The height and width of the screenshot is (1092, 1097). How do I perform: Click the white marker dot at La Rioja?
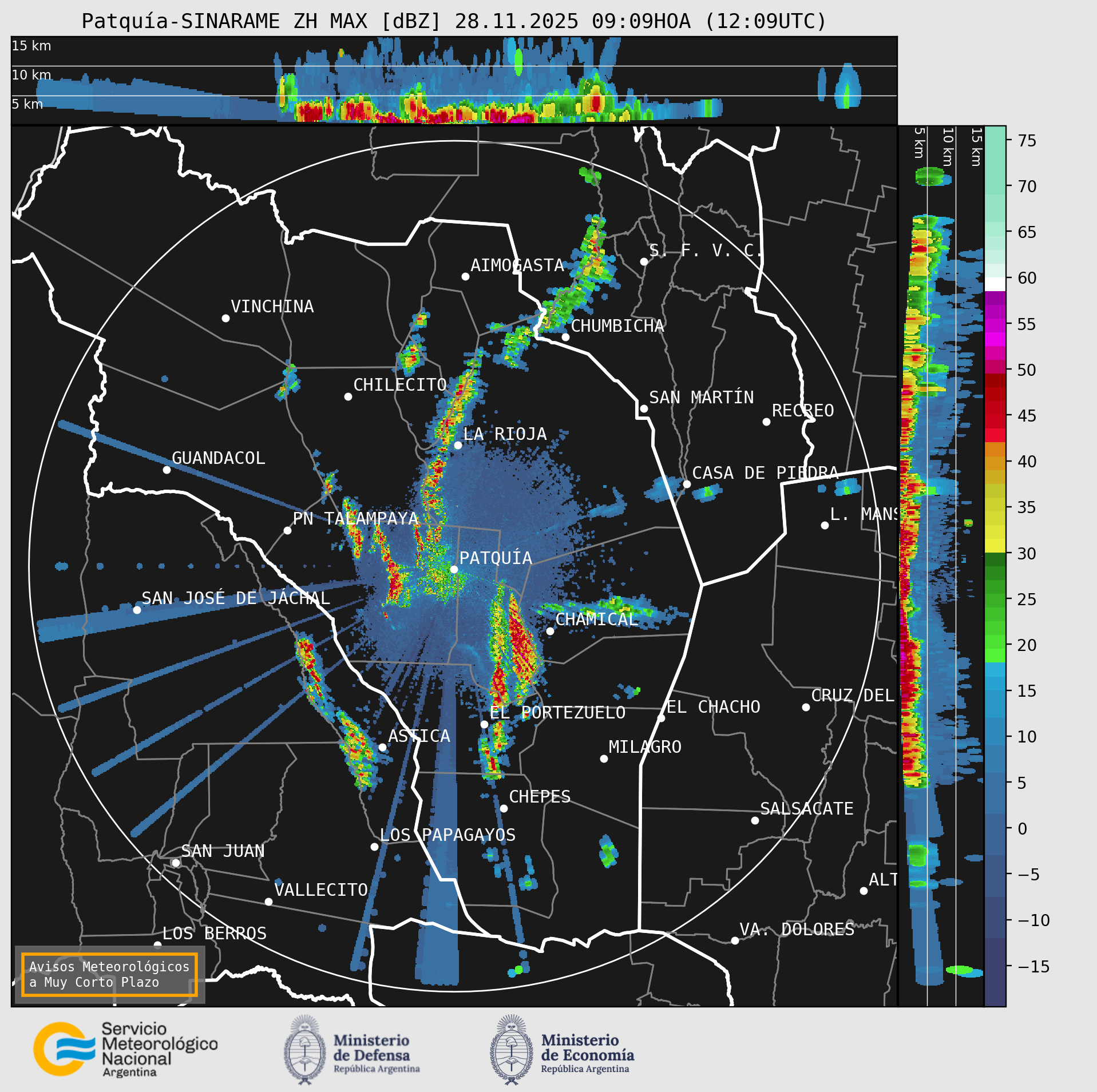pos(458,445)
